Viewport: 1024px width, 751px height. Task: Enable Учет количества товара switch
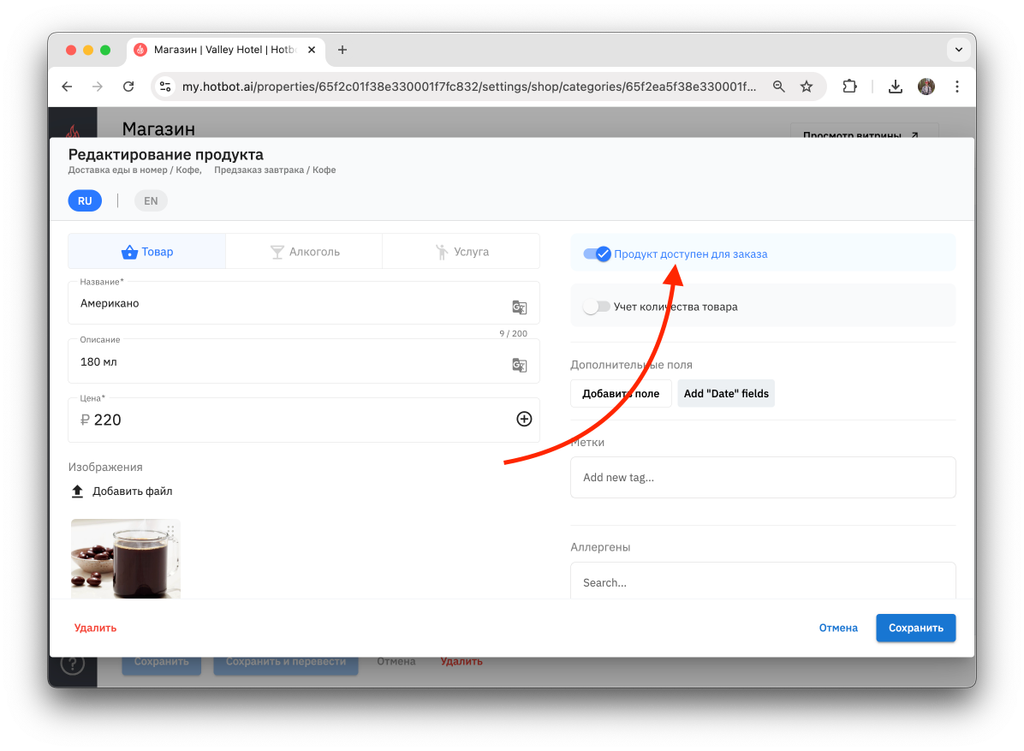(597, 307)
